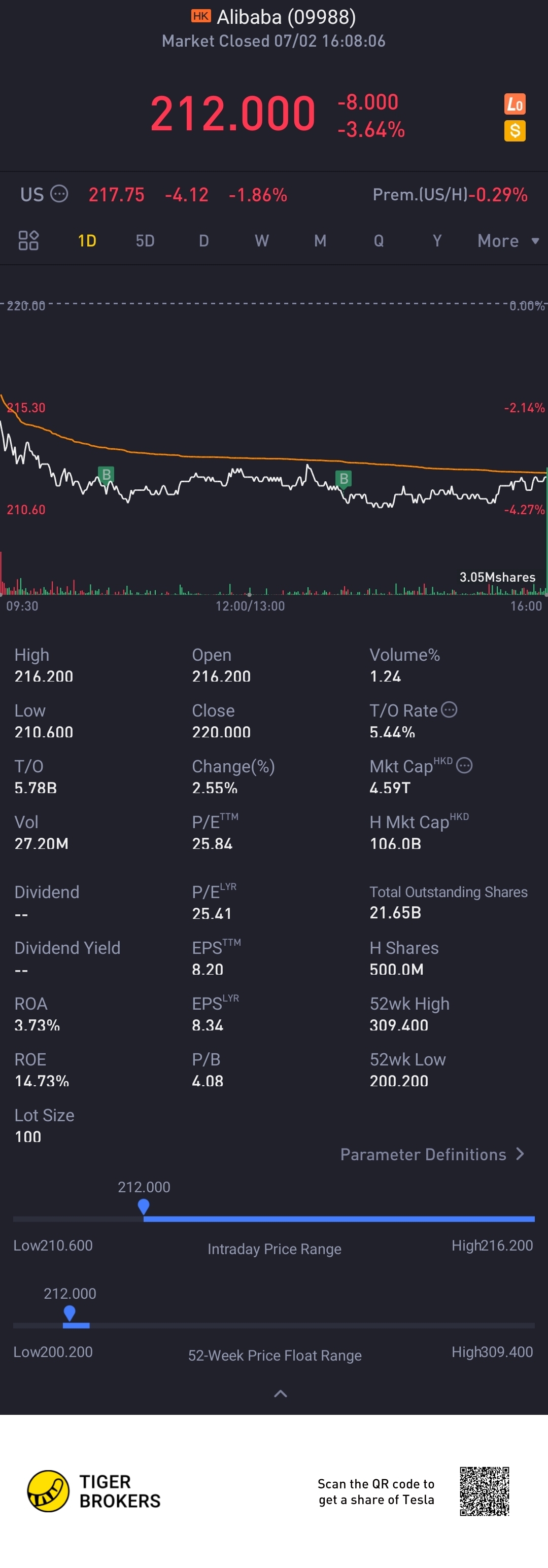Image resolution: width=548 pixels, height=1568 pixels.
Task: Tap the orange Lo badge icon
Action: tap(515, 104)
